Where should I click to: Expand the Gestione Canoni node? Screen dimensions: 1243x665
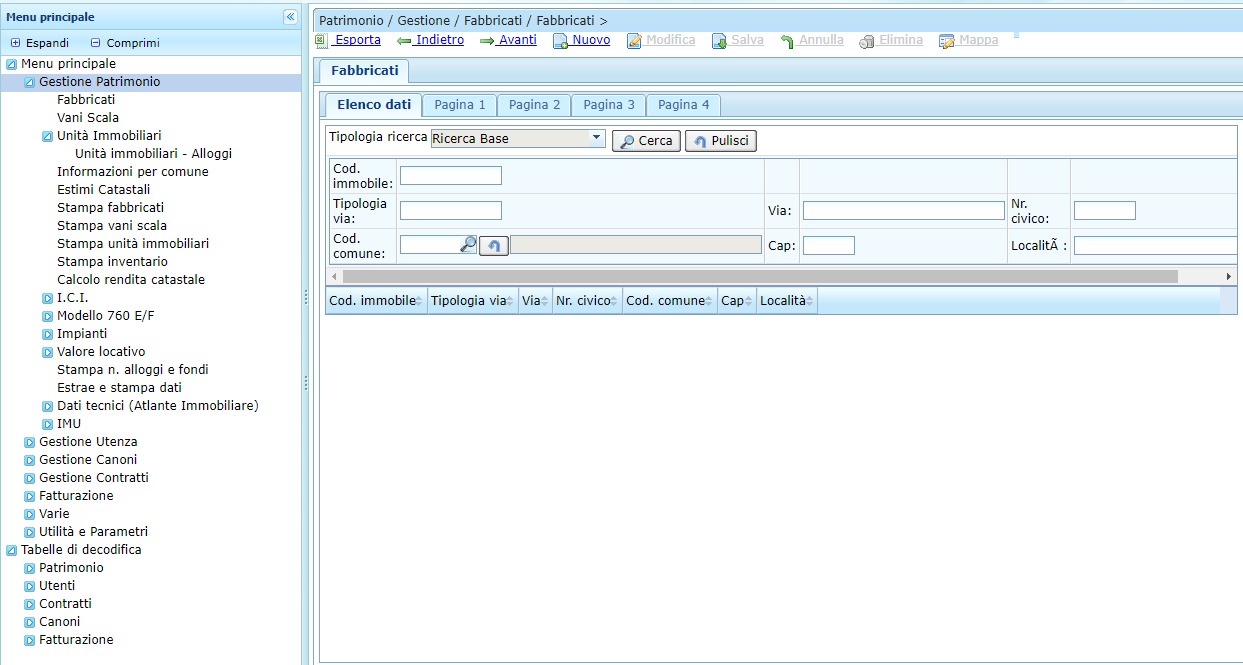click(29, 460)
